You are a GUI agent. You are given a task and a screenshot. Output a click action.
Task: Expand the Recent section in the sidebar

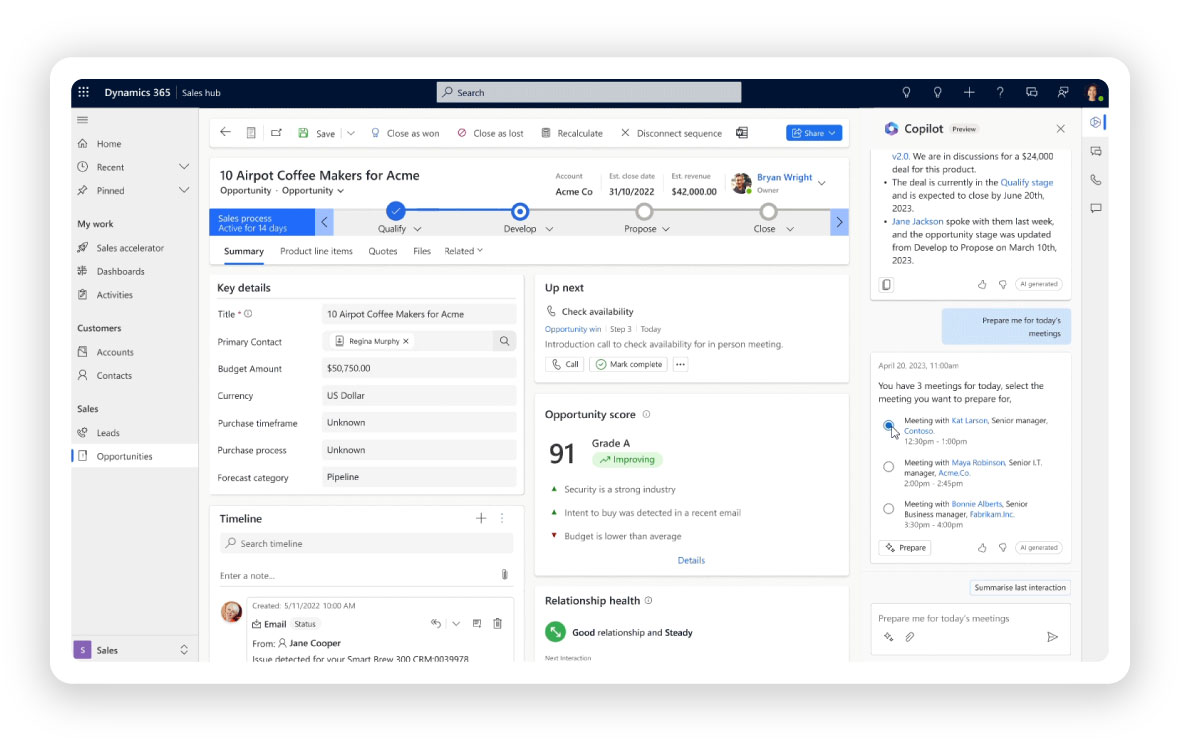184,166
